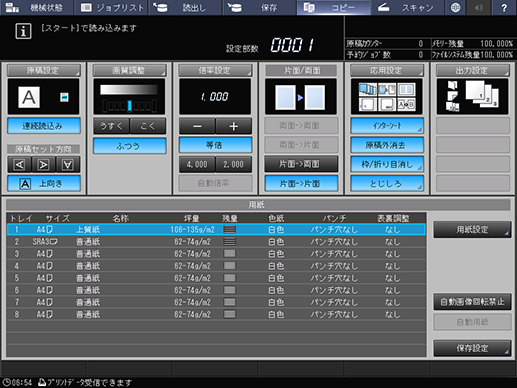Viewport: 517px width, 388px height.
Task: Click the print data reception status icon
Action: (x=42, y=382)
